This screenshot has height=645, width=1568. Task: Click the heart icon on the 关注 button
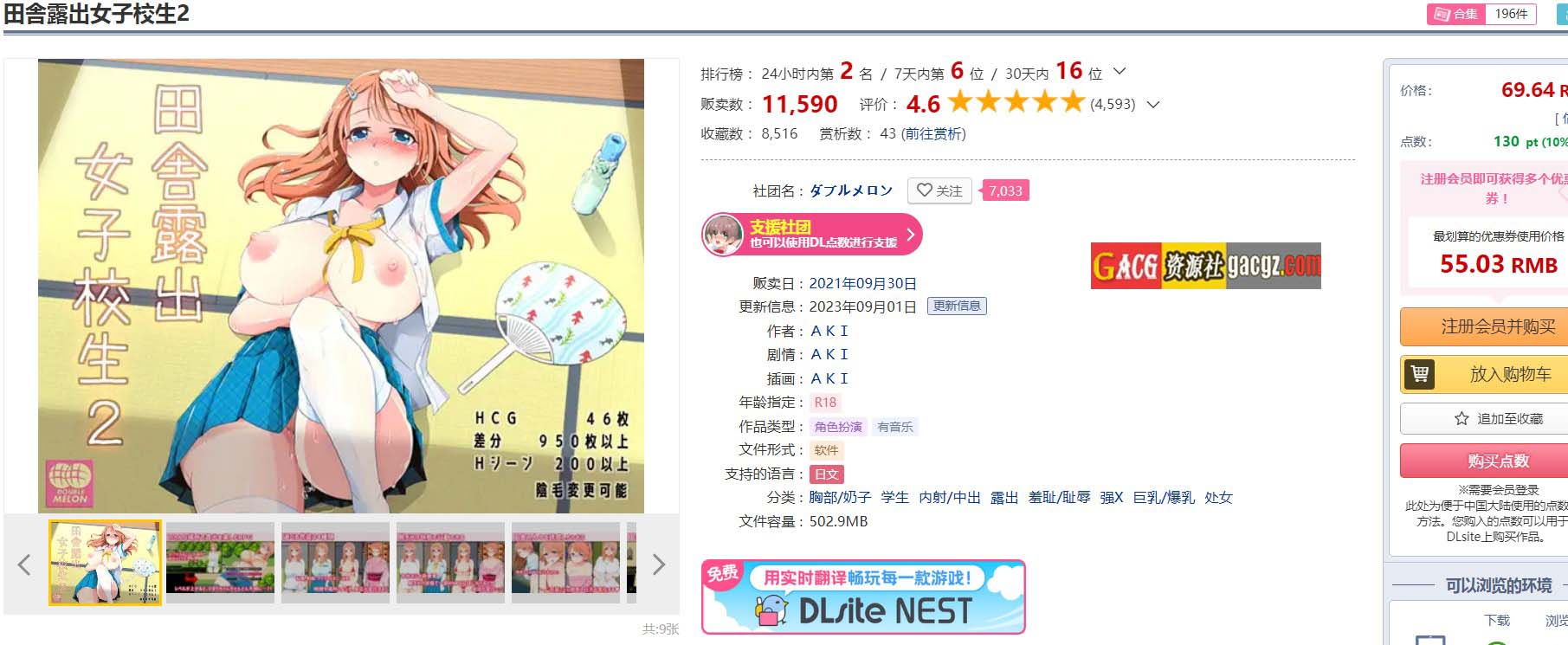click(925, 190)
